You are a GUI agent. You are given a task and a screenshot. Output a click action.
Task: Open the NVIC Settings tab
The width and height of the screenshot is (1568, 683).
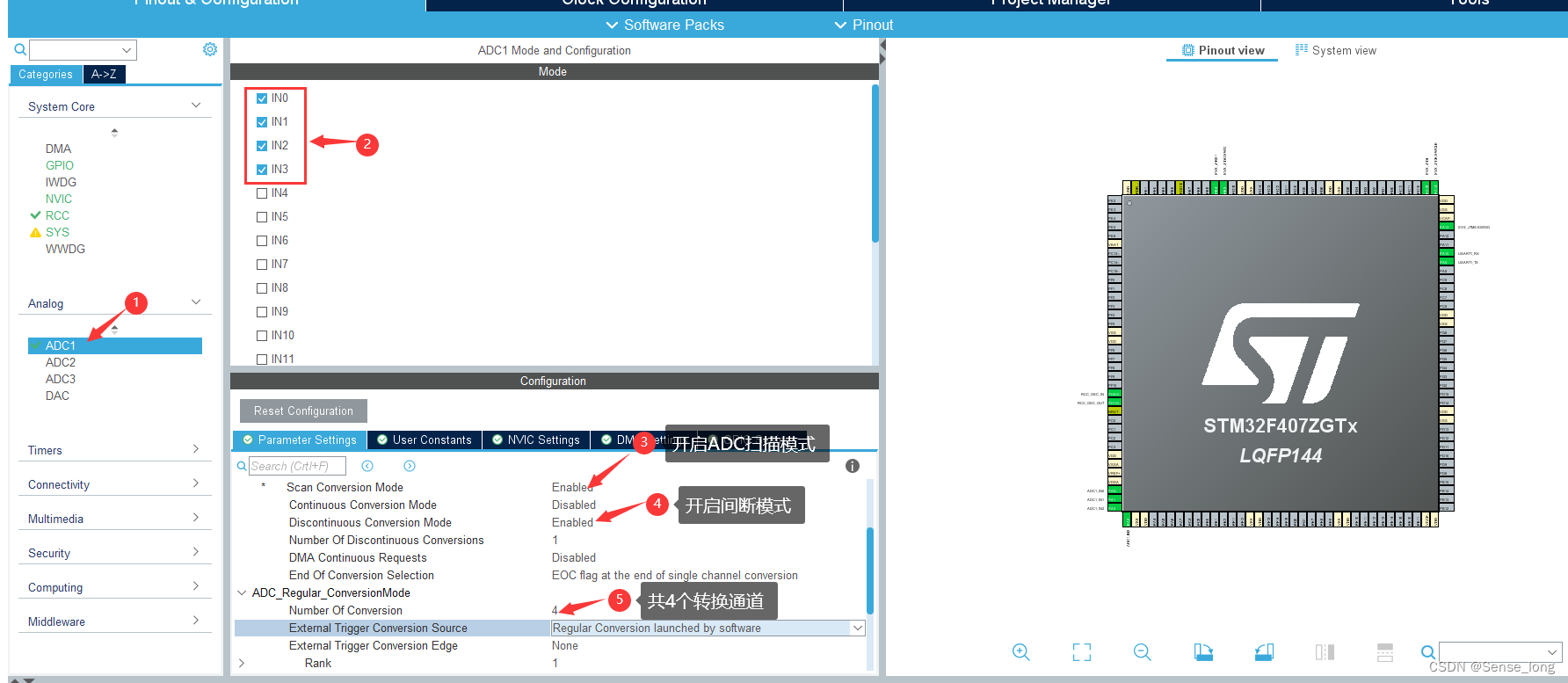(x=536, y=440)
